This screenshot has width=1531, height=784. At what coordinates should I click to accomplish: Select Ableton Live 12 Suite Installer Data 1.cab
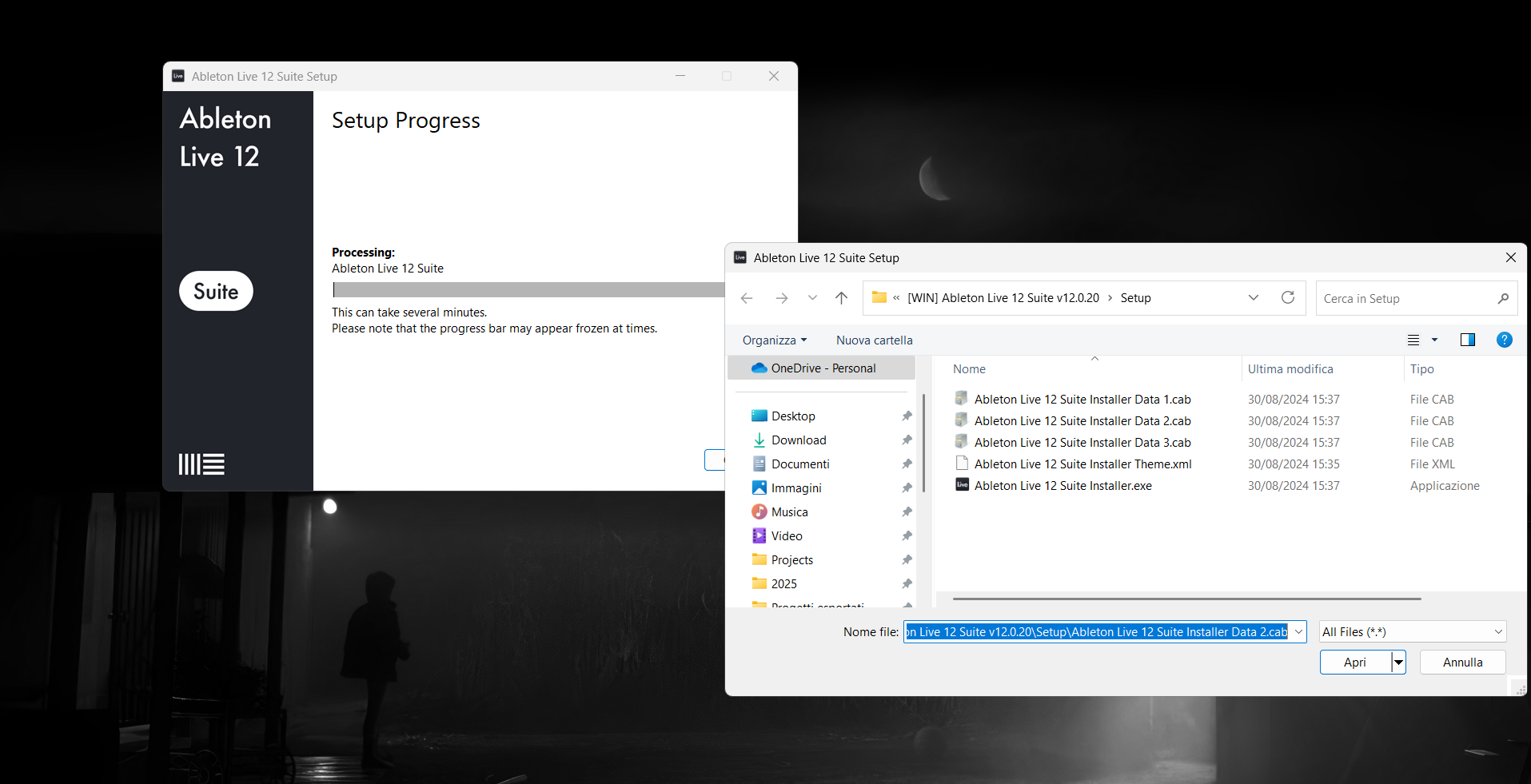(x=1082, y=399)
